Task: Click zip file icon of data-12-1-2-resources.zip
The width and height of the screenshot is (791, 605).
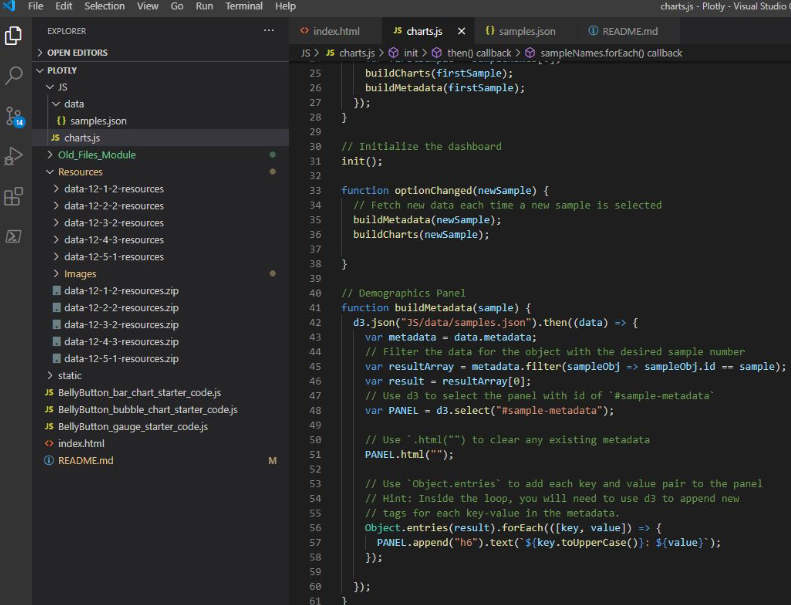Action: point(56,291)
